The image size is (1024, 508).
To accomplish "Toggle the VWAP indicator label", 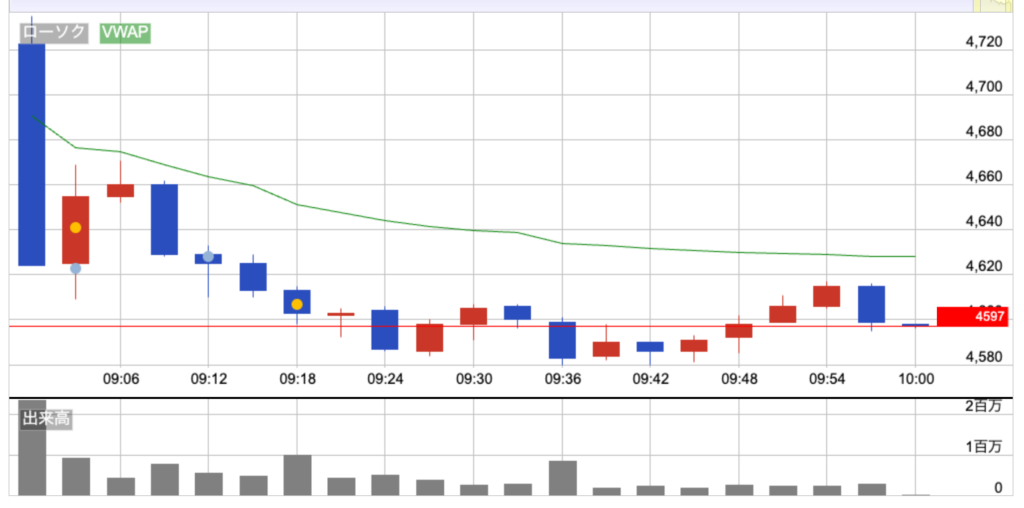I will [125, 32].
